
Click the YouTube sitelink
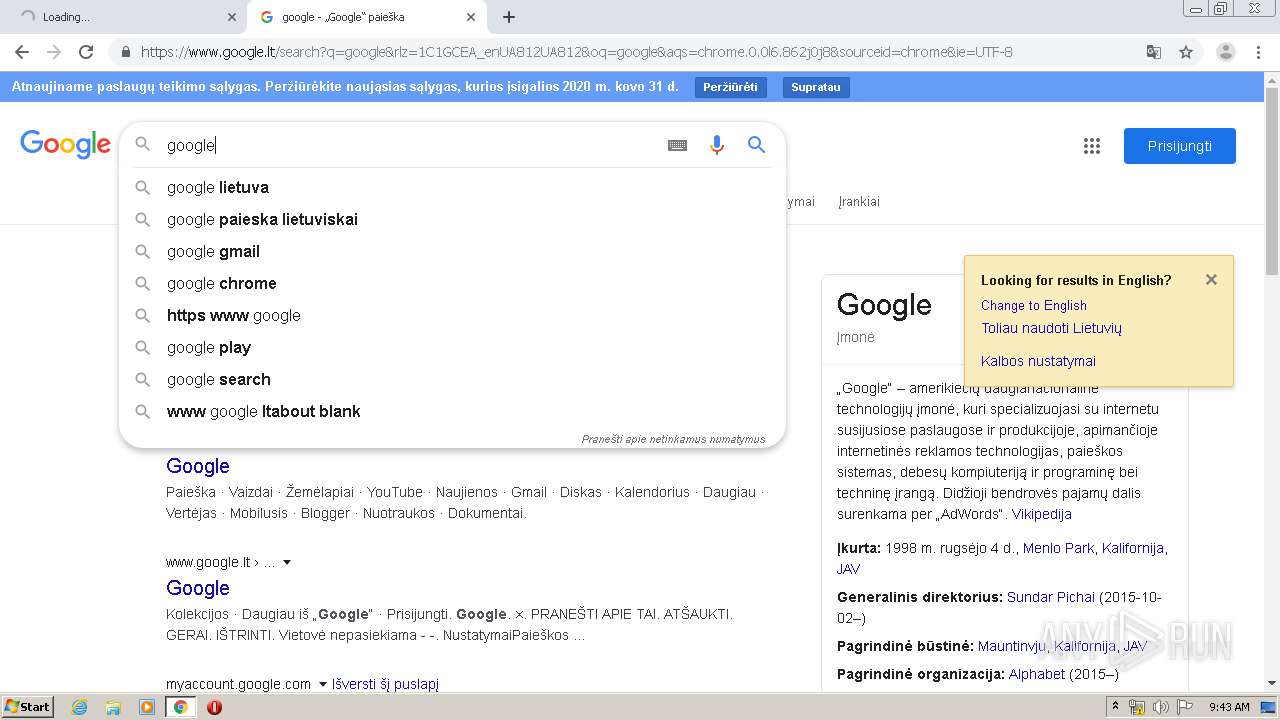[394, 492]
